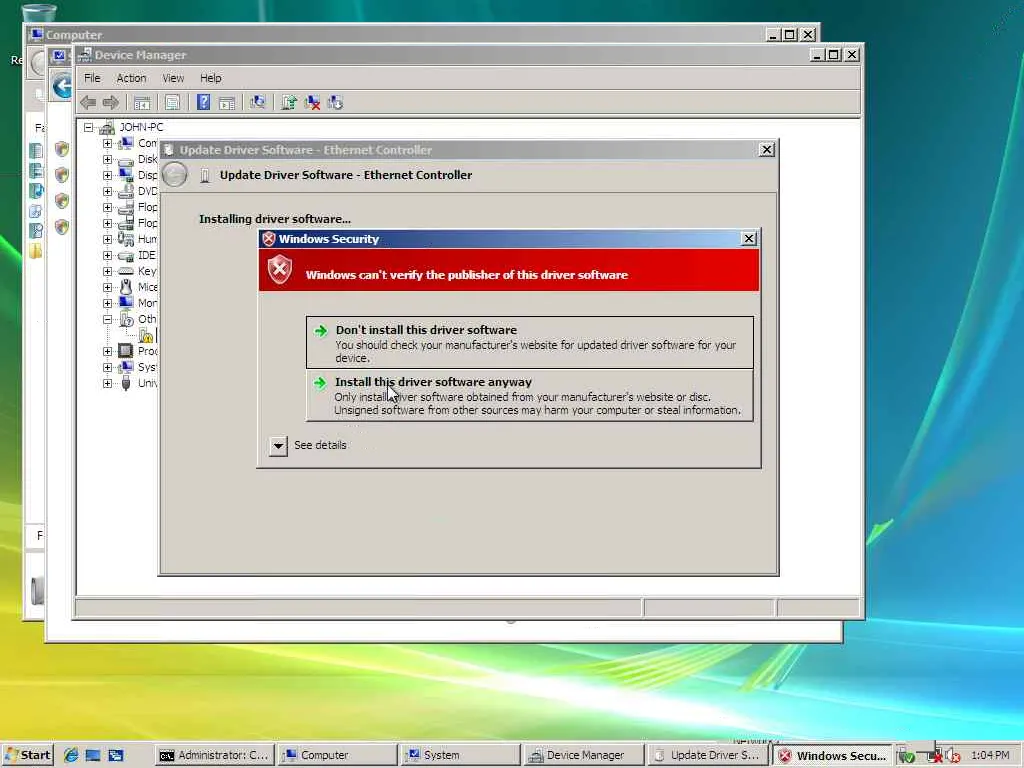Click the Properties toolbar icon
This screenshot has height=768, width=1024.
pyautogui.click(x=172, y=103)
